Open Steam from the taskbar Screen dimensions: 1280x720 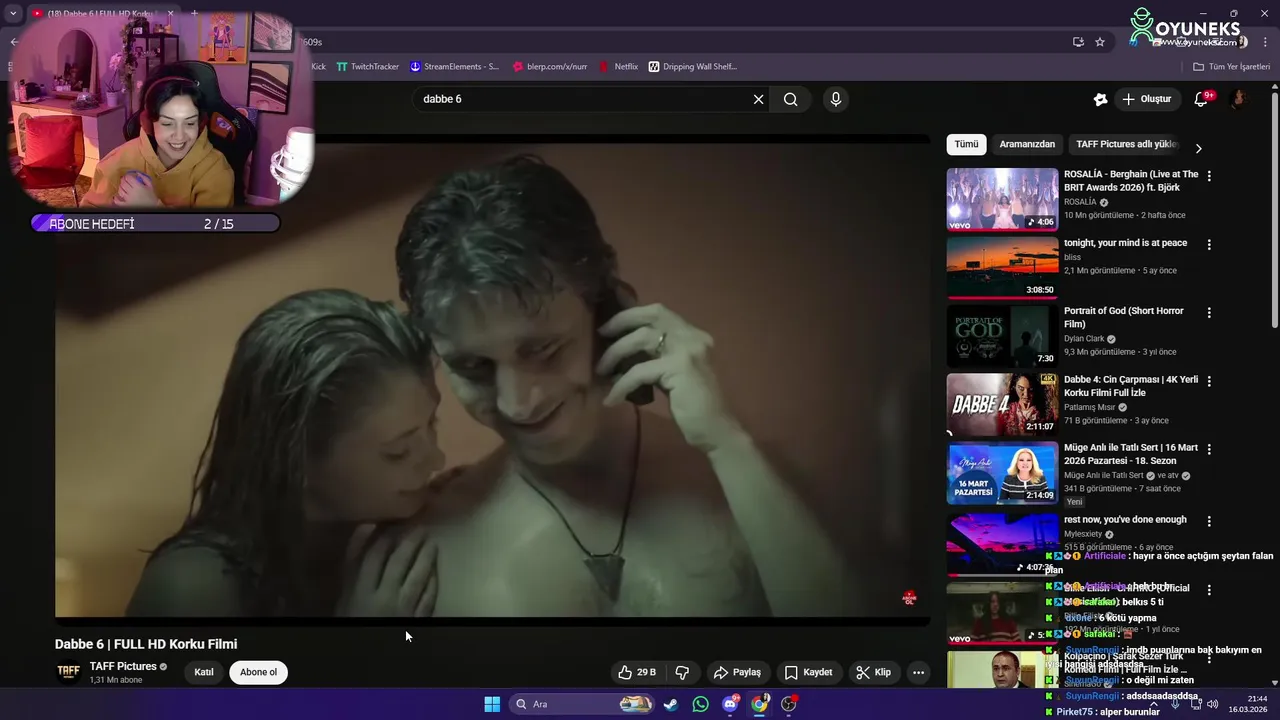coord(671,704)
